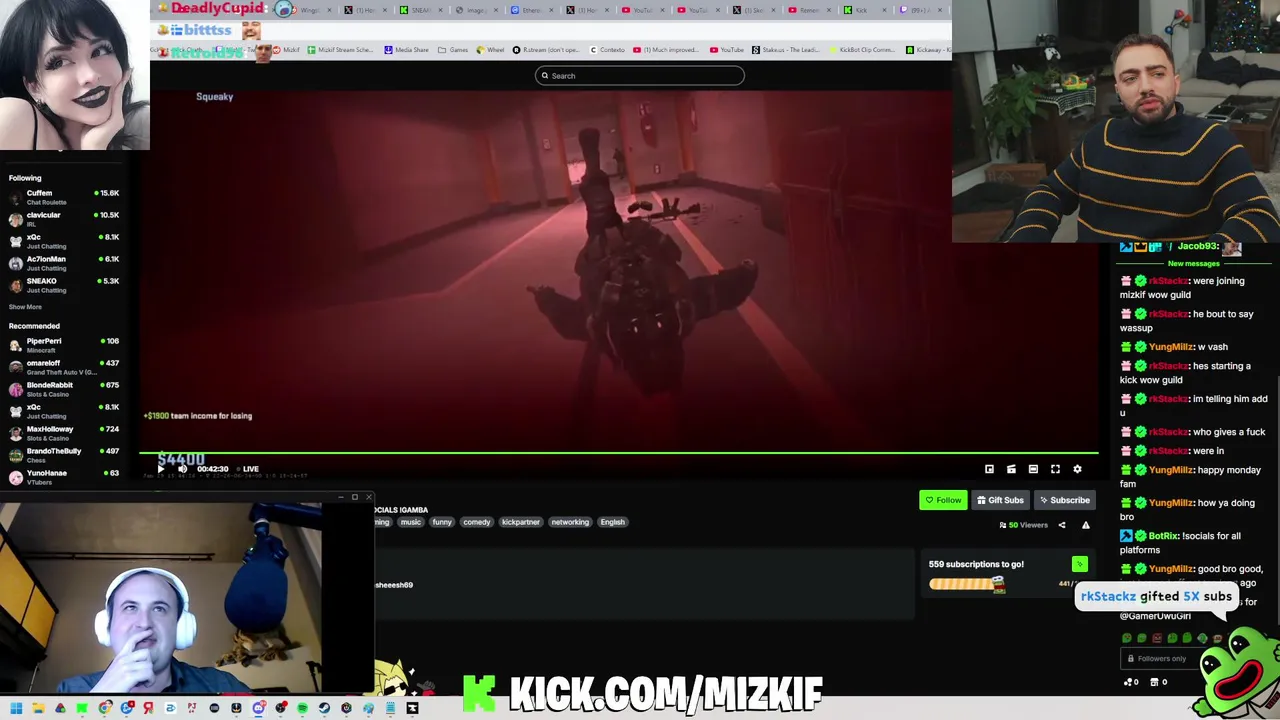This screenshot has height=720, width=1280.
Task: Focus the Kick search field
Action: point(640,76)
